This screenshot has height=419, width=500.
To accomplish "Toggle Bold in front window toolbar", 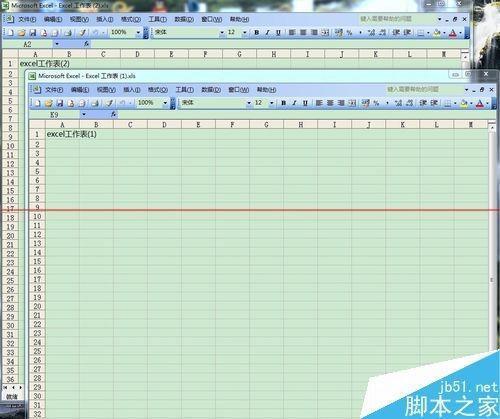I will pyautogui.click(x=284, y=103).
